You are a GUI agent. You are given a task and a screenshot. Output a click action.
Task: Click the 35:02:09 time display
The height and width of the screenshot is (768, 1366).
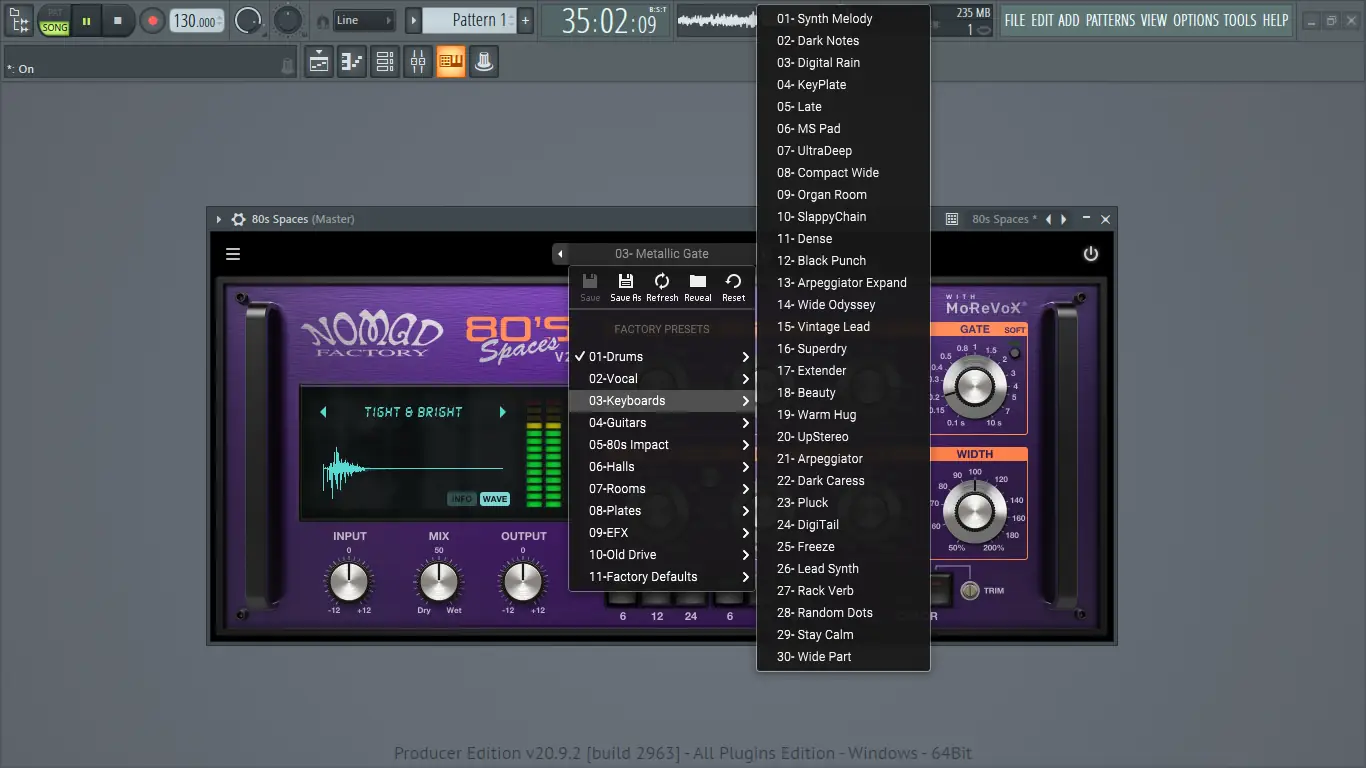point(608,20)
